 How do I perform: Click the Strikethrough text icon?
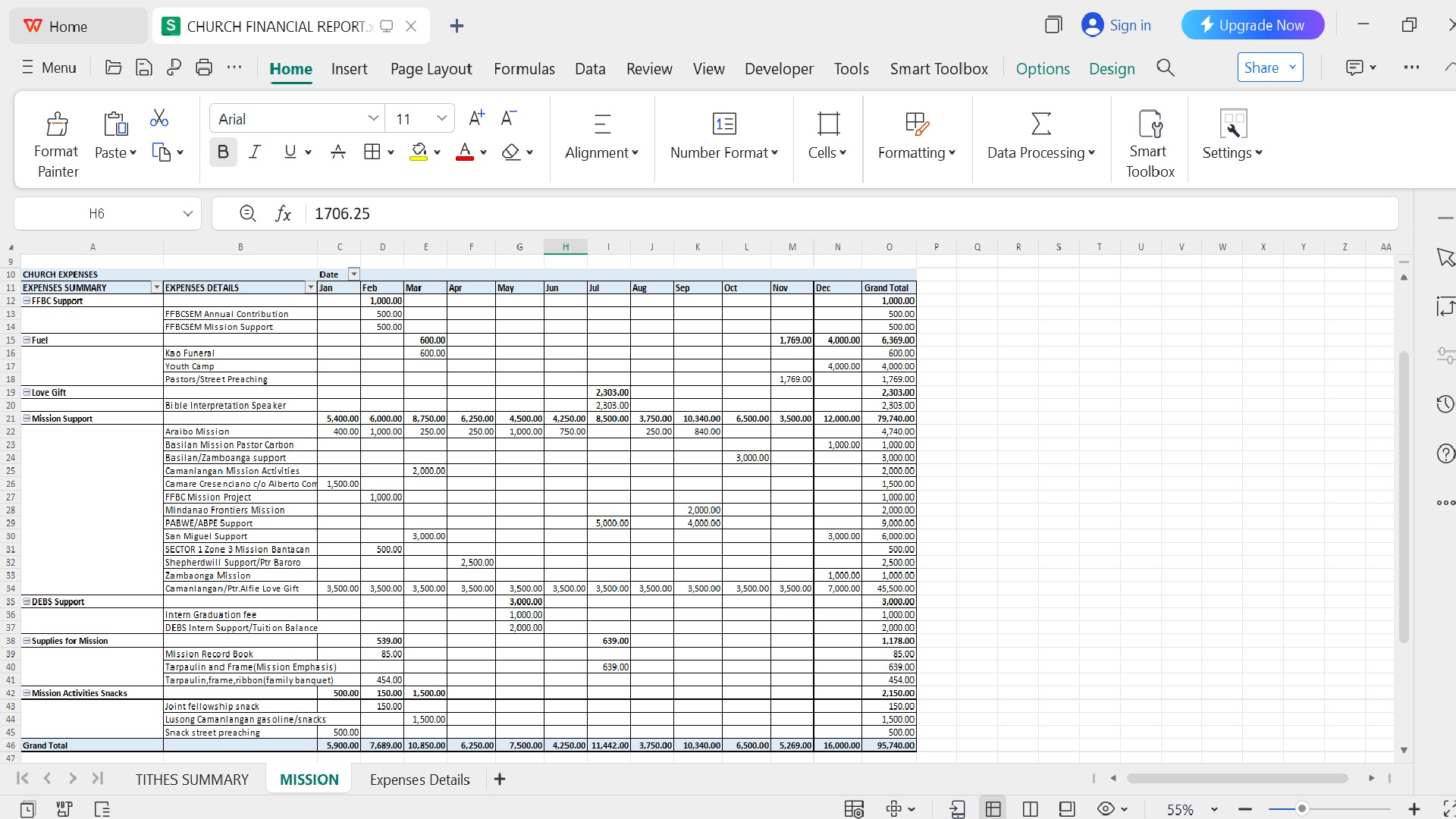(x=338, y=152)
